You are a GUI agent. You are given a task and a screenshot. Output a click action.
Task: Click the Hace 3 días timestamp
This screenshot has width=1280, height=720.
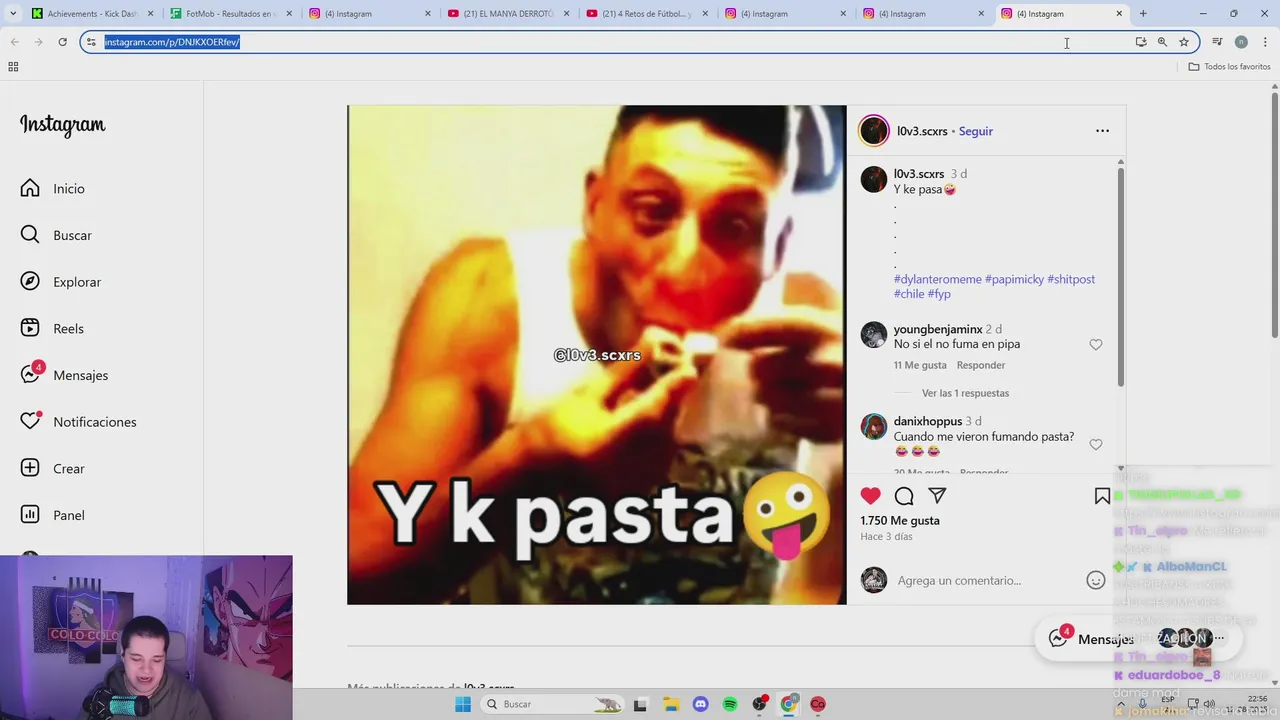pyautogui.click(x=886, y=536)
